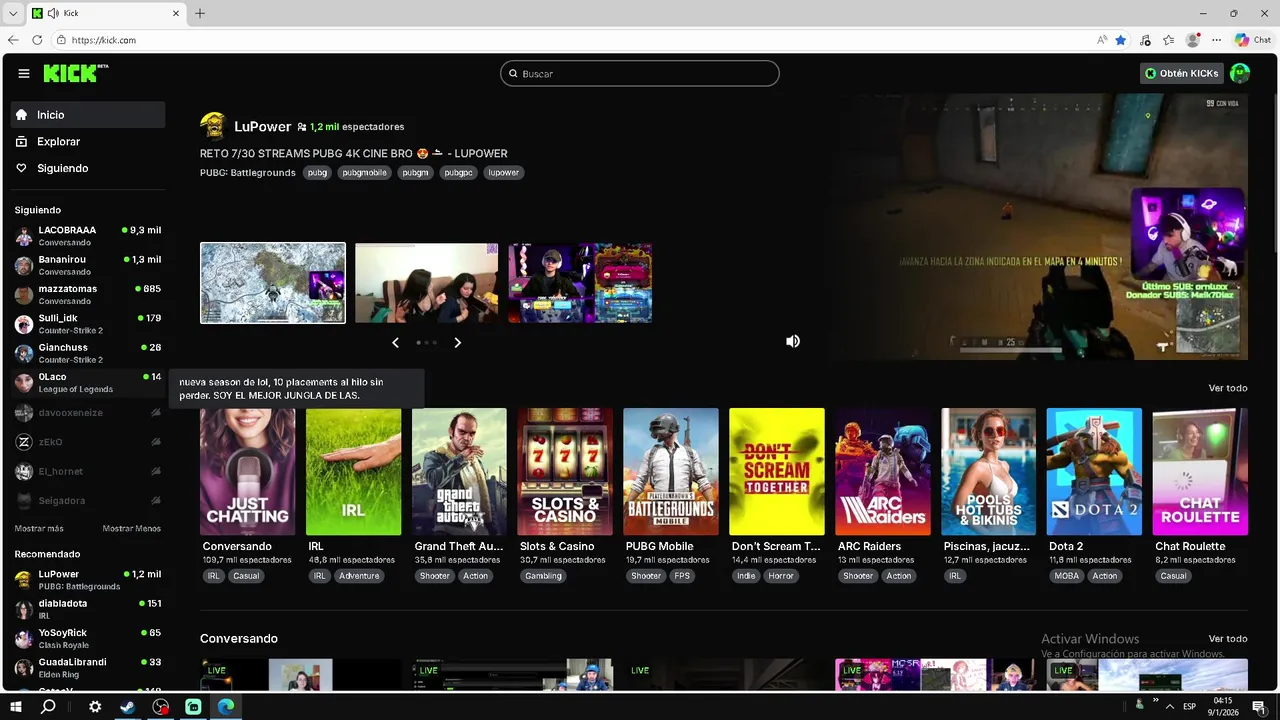Click the Explorar sidebar icon

[x=21, y=142]
